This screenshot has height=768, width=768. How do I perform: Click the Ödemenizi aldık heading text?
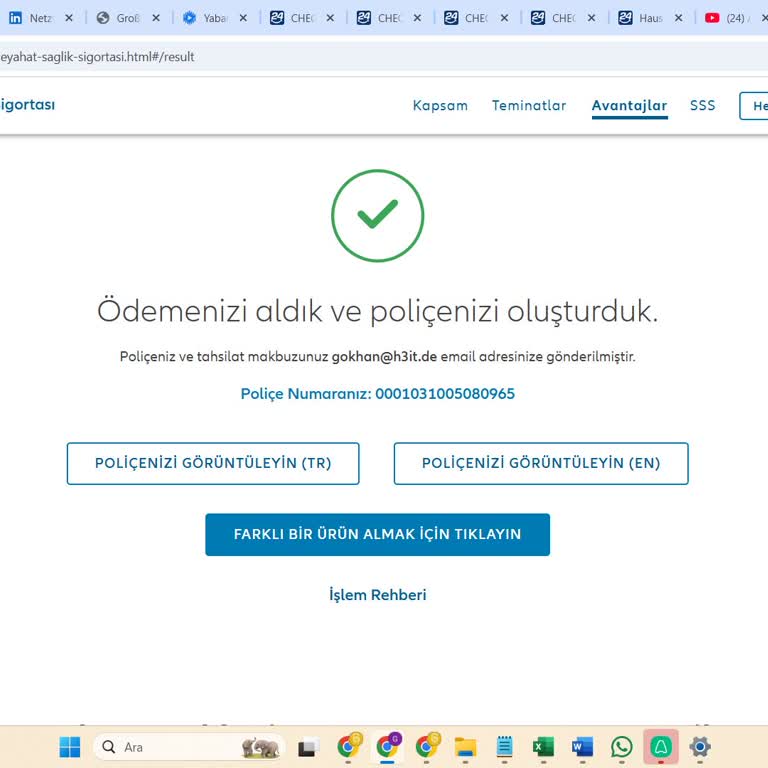click(x=378, y=311)
